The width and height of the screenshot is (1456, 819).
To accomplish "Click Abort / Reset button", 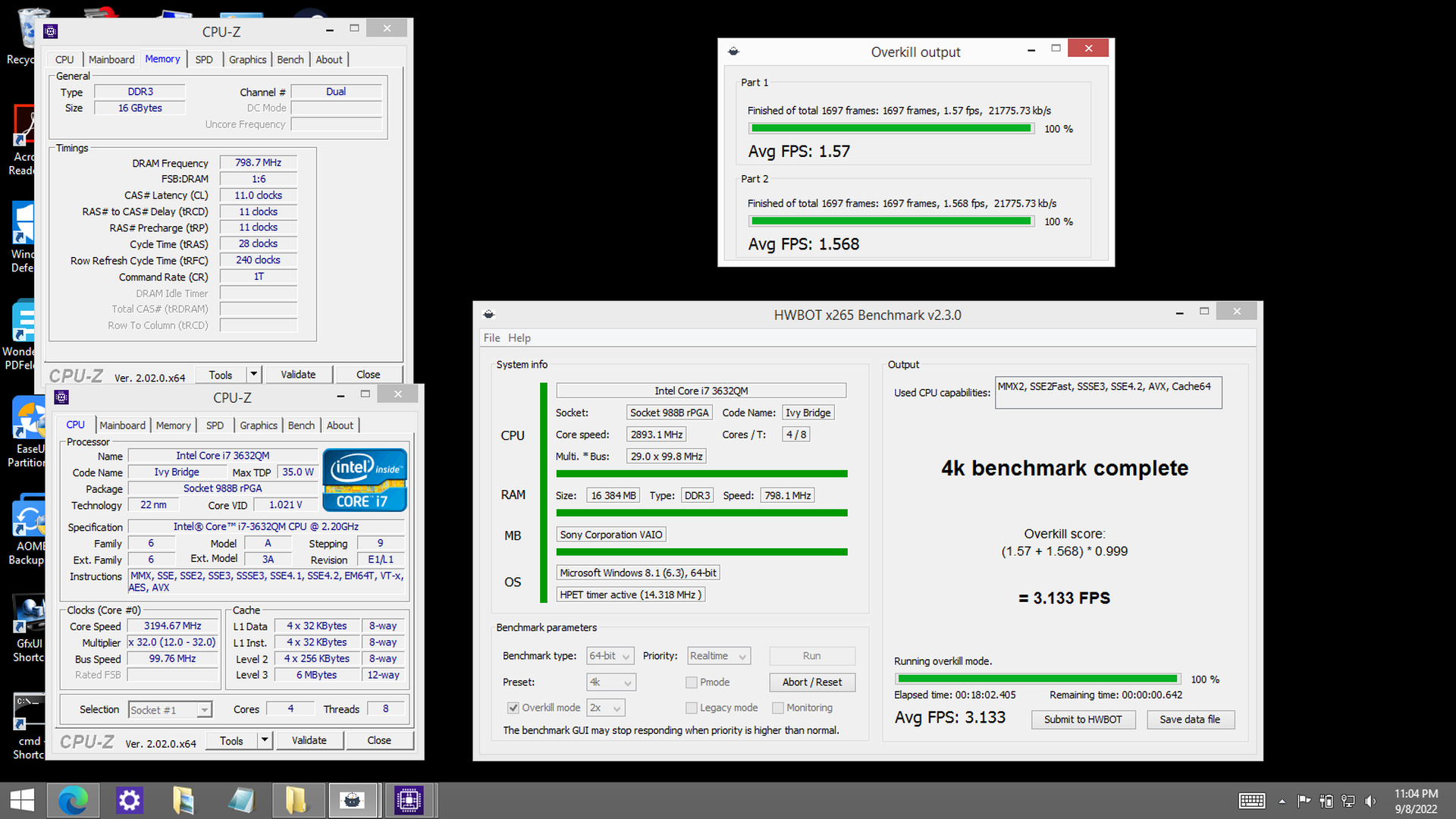I will (812, 682).
